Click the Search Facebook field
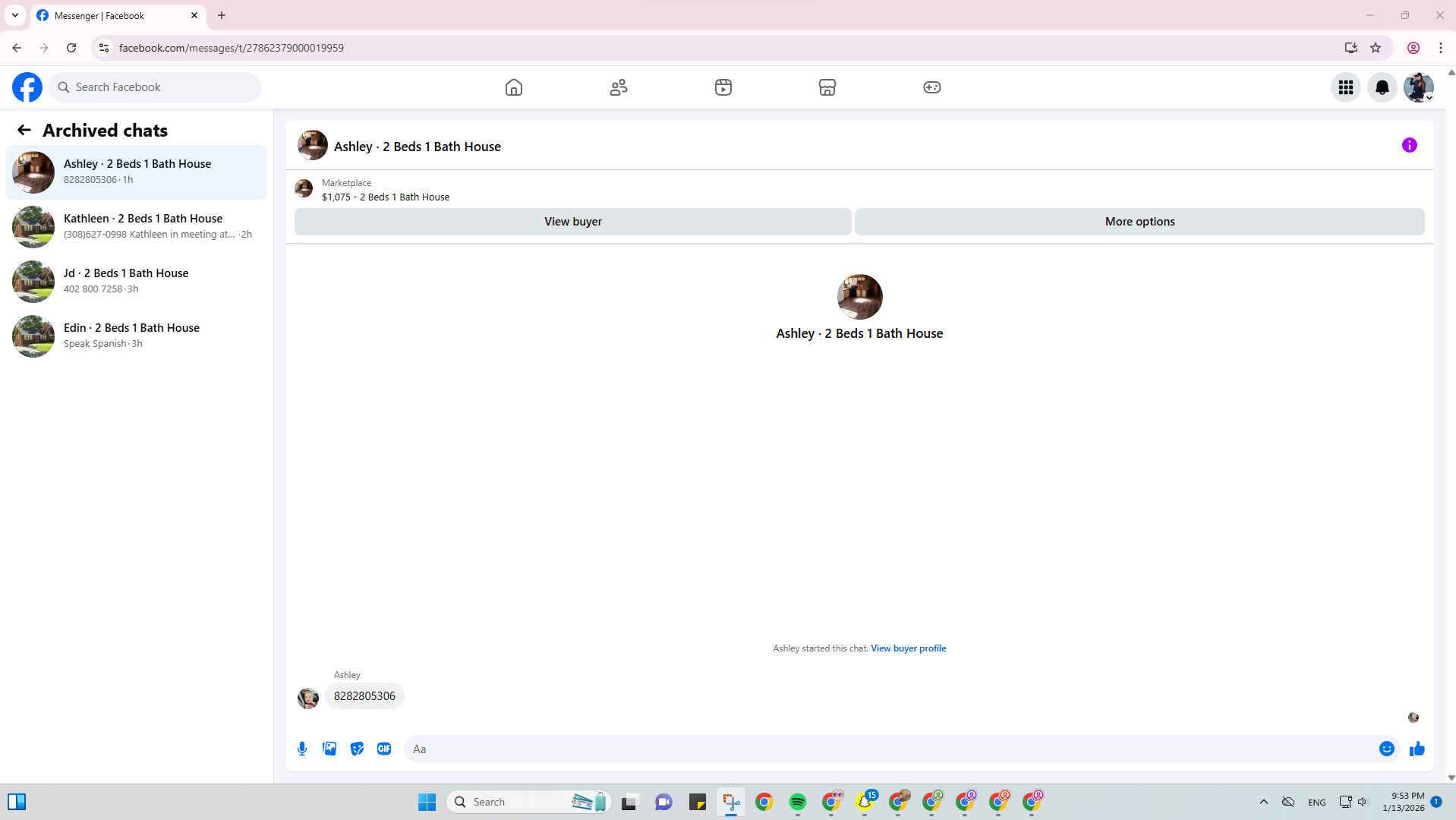Image resolution: width=1456 pixels, height=820 pixels. click(155, 87)
